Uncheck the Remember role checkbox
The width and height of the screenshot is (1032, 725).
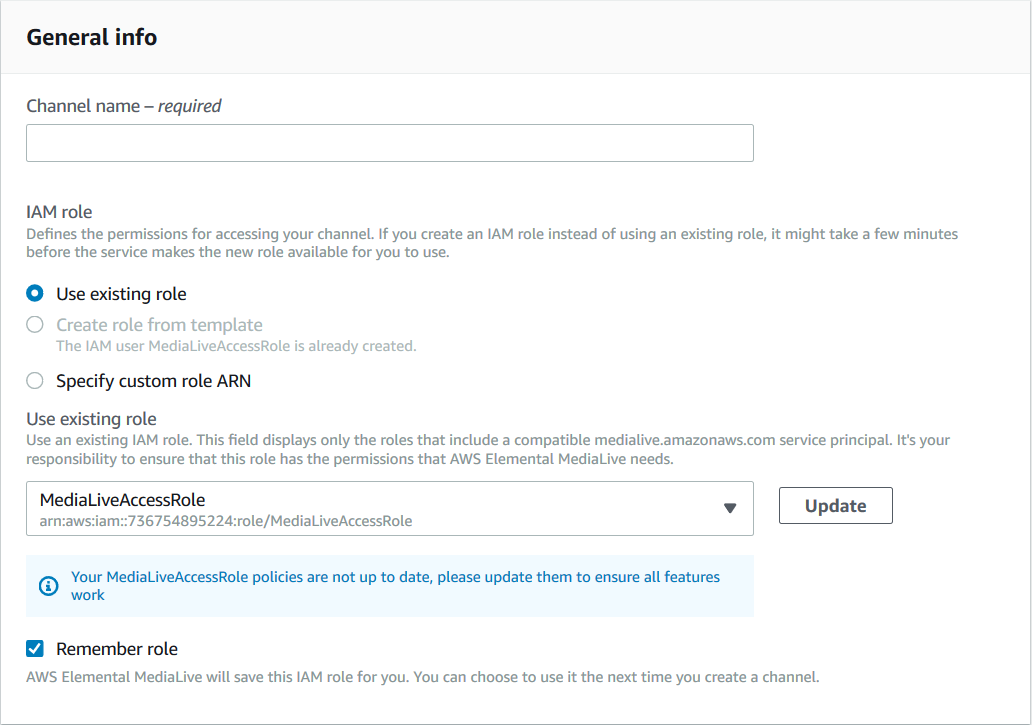tap(34, 648)
